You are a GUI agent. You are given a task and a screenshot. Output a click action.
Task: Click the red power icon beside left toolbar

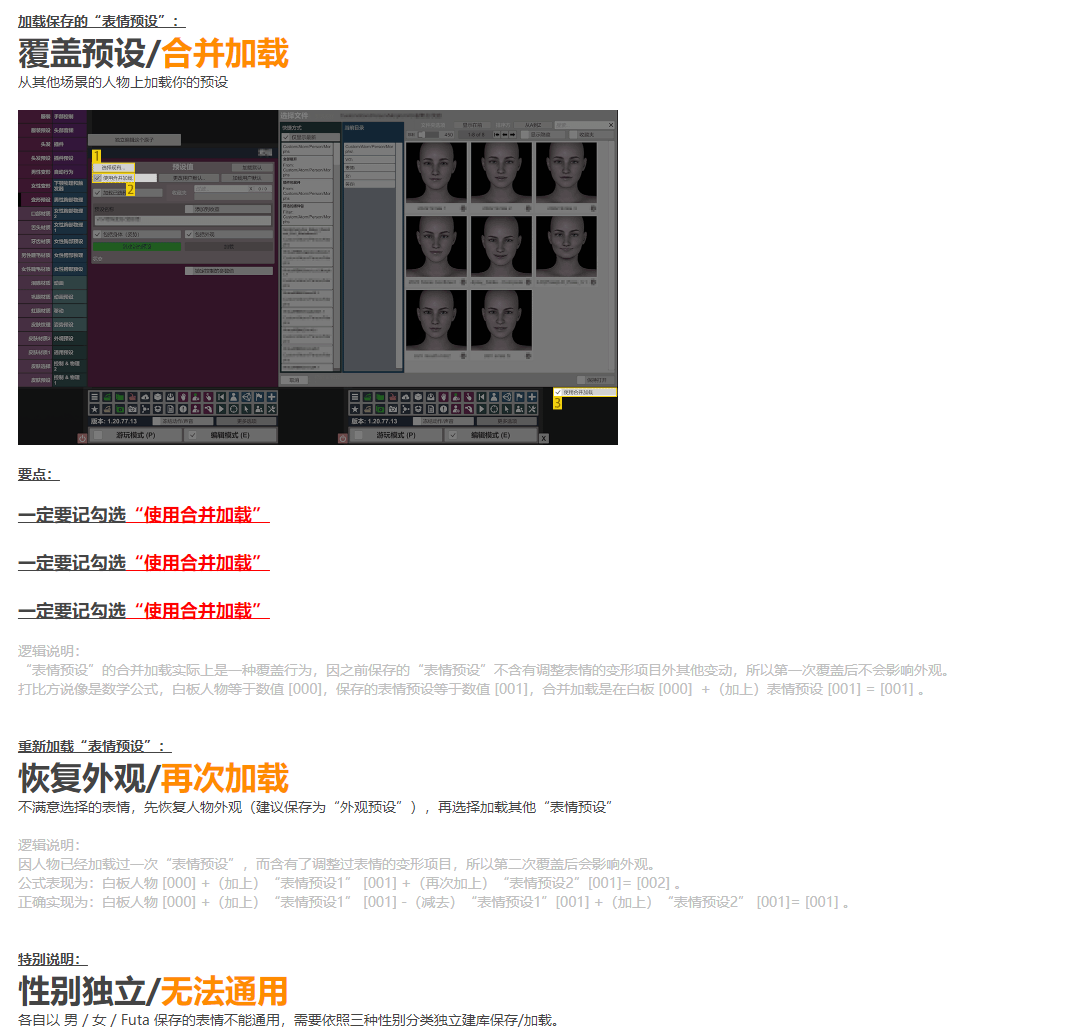(x=82, y=438)
